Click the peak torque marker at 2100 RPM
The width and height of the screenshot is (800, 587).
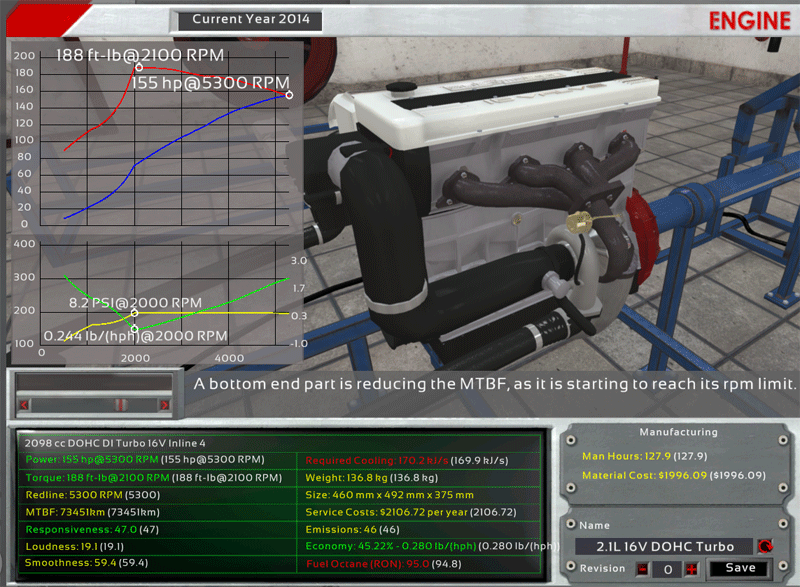coord(139,67)
